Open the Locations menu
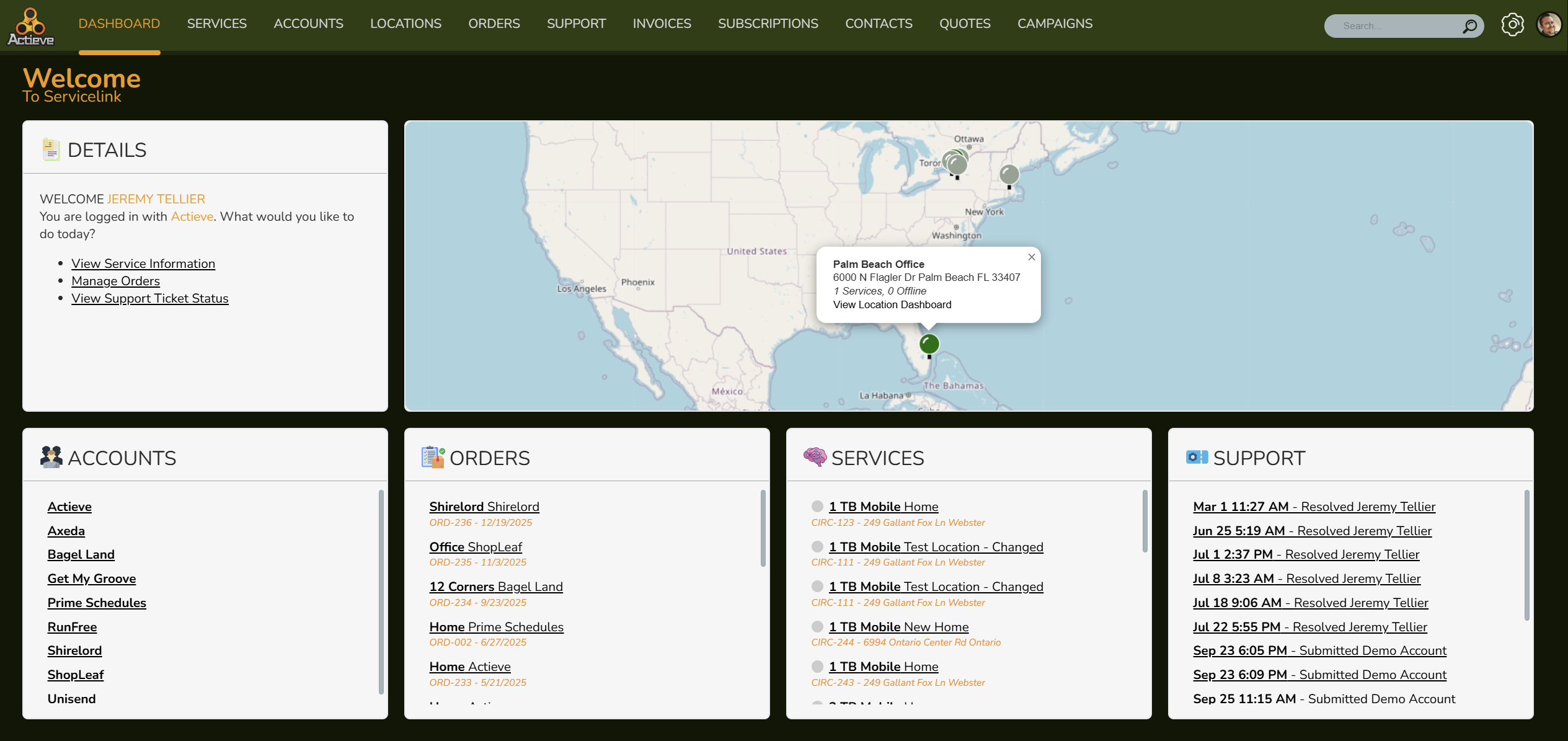This screenshot has height=741, width=1568. pyautogui.click(x=405, y=24)
